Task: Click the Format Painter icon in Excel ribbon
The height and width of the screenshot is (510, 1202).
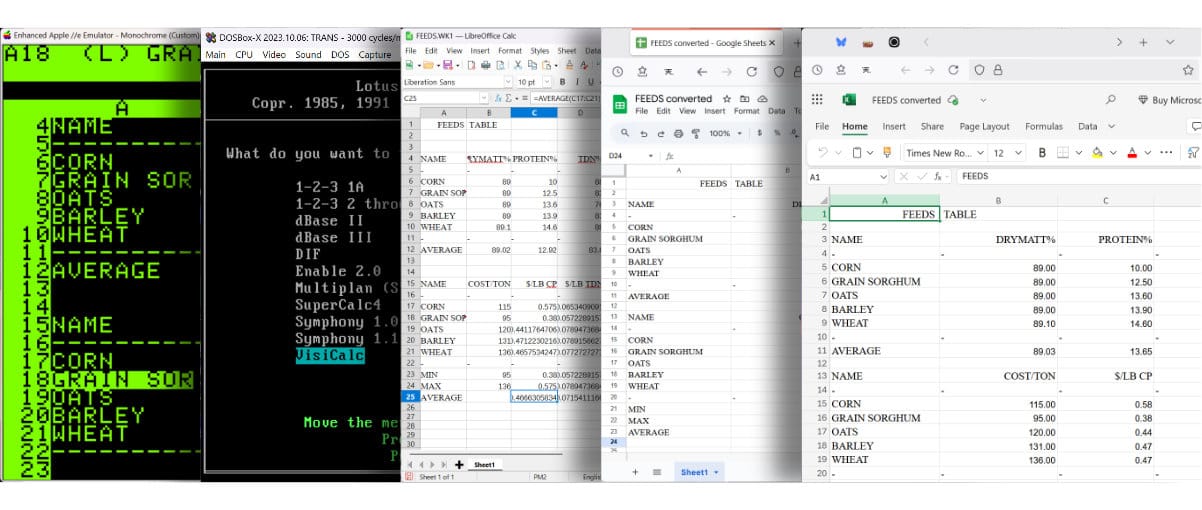Action: tap(885, 153)
